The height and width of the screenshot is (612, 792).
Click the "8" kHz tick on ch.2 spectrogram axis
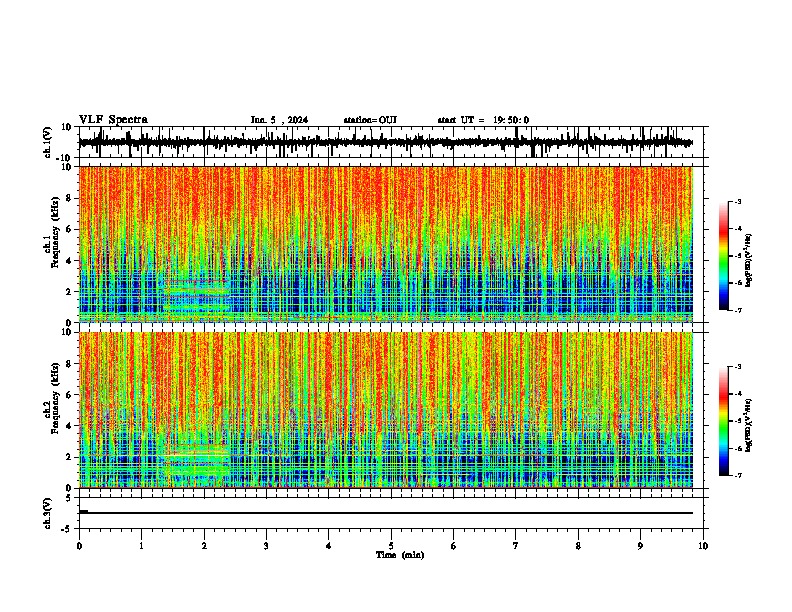69,364
